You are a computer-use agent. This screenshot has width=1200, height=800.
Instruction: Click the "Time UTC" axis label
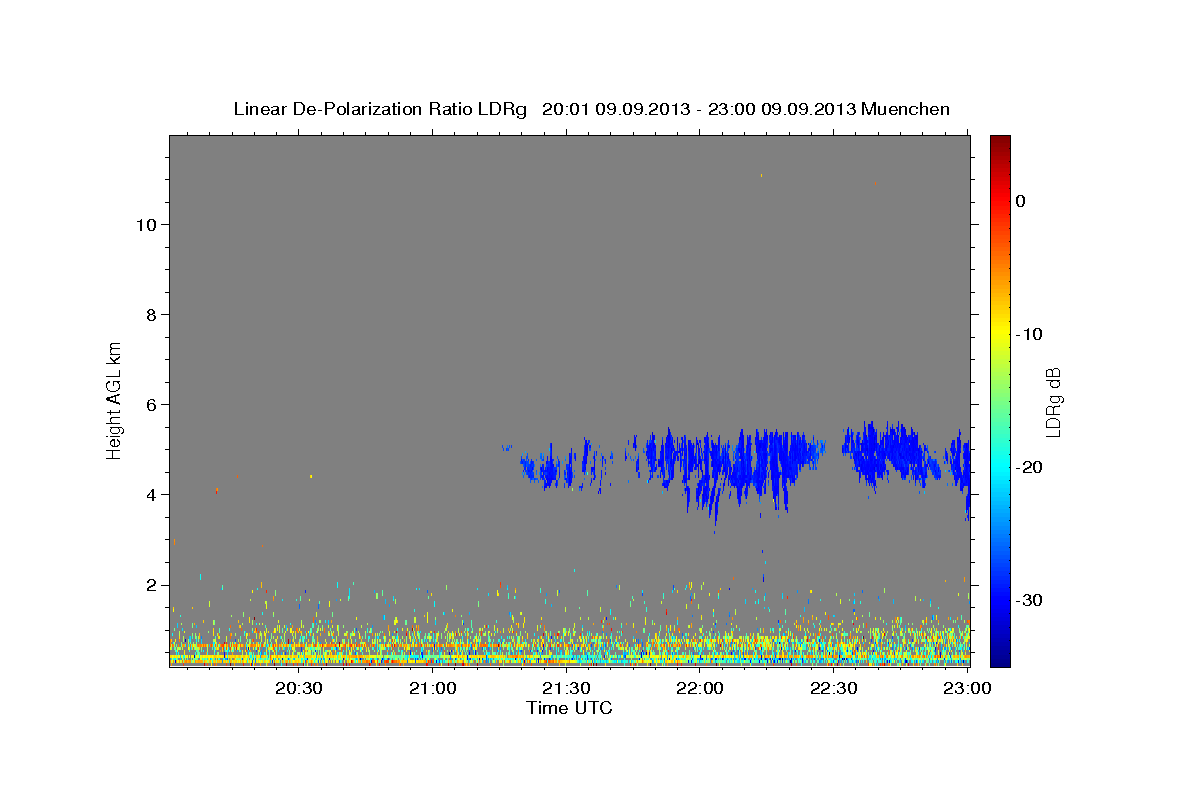click(x=569, y=708)
